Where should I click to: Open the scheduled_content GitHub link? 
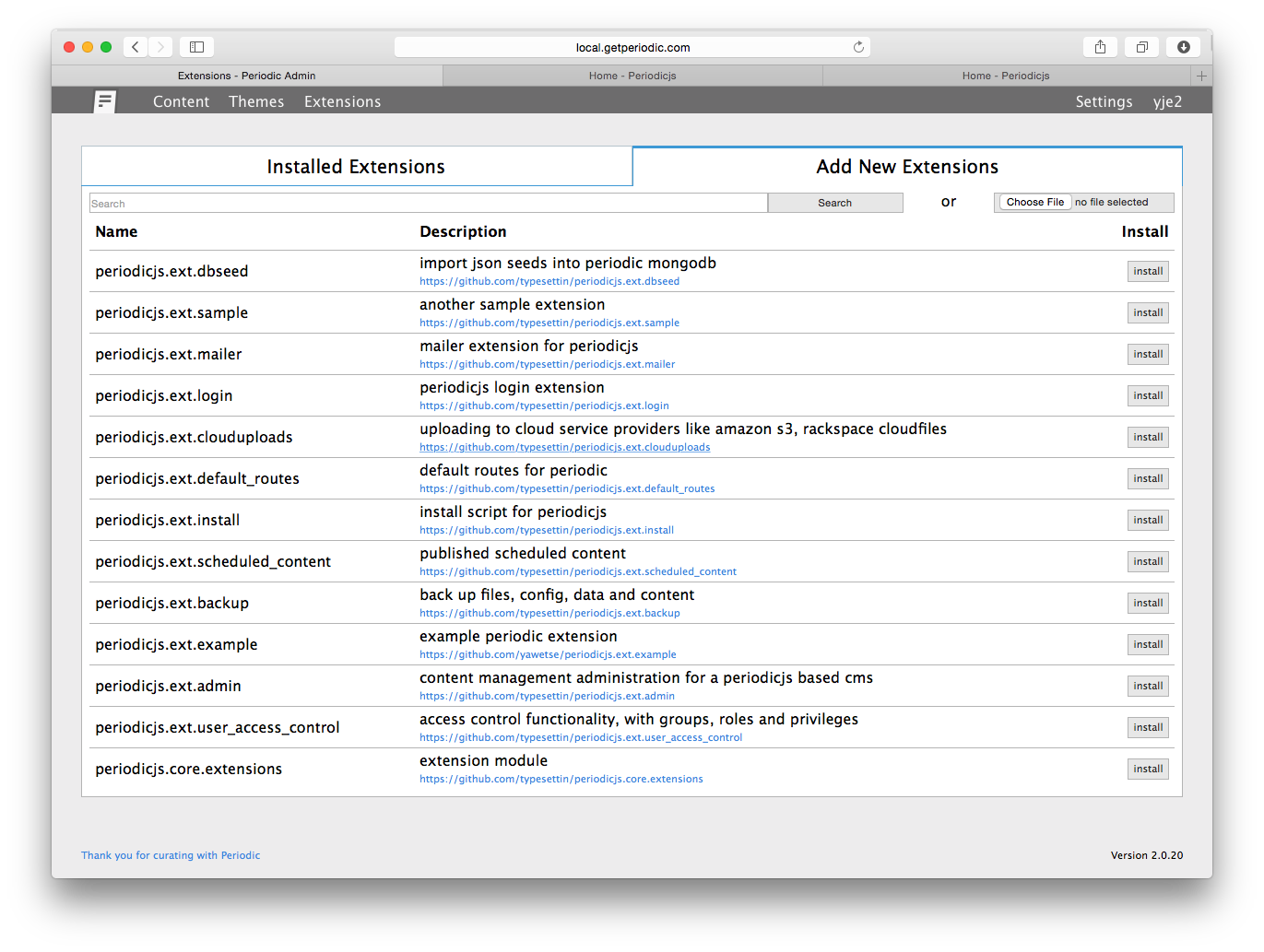click(578, 572)
